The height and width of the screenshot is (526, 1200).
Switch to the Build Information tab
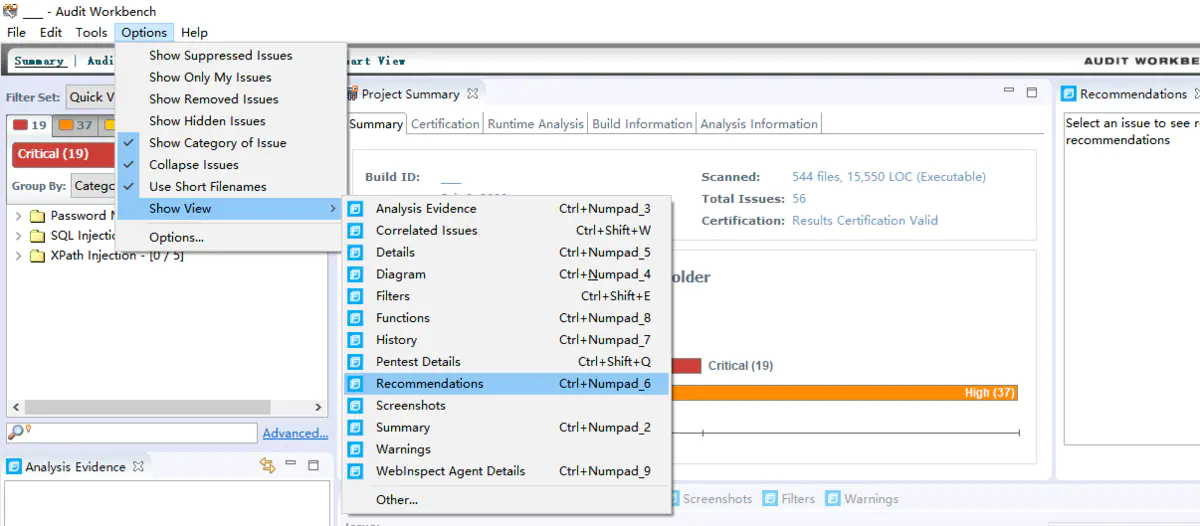coord(642,124)
